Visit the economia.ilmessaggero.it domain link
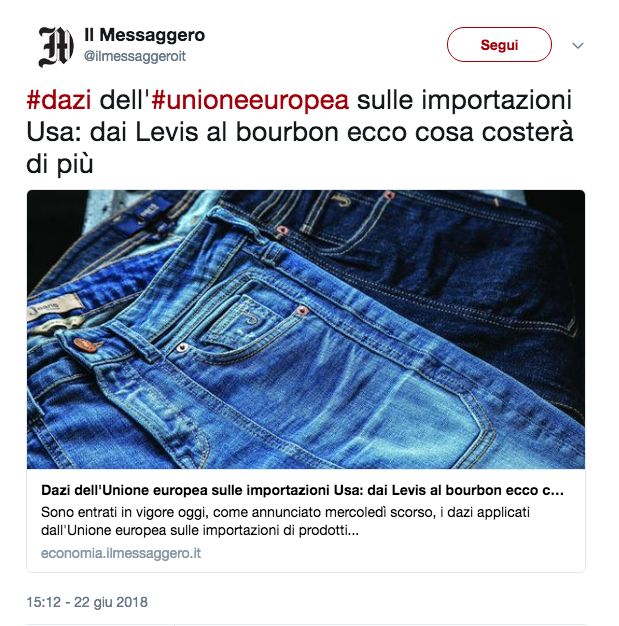 [121, 553]
